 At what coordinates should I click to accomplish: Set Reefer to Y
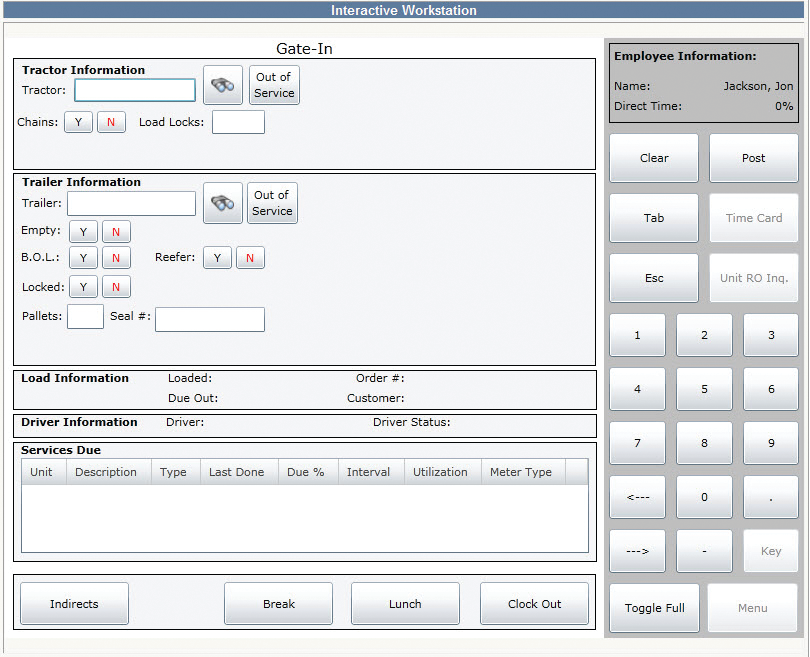click(x=217, y=258)
